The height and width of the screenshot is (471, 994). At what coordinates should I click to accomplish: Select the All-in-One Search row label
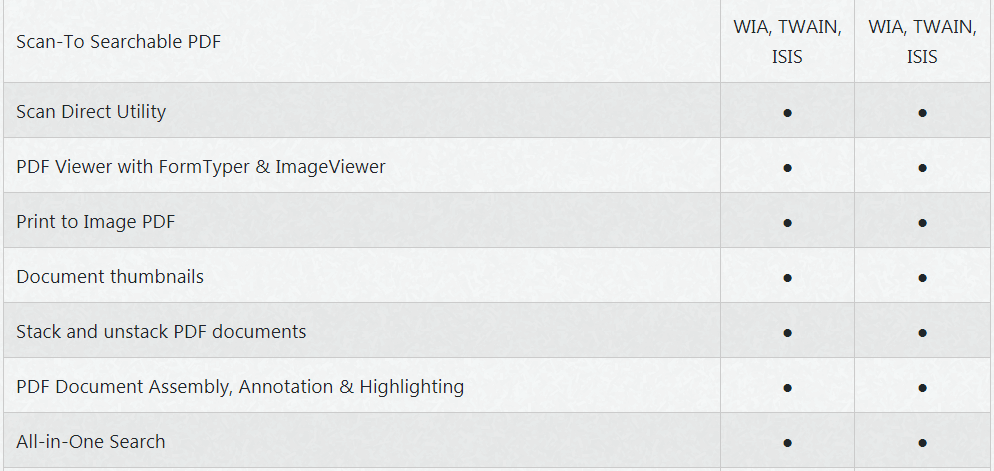click(x=91, y=442)
